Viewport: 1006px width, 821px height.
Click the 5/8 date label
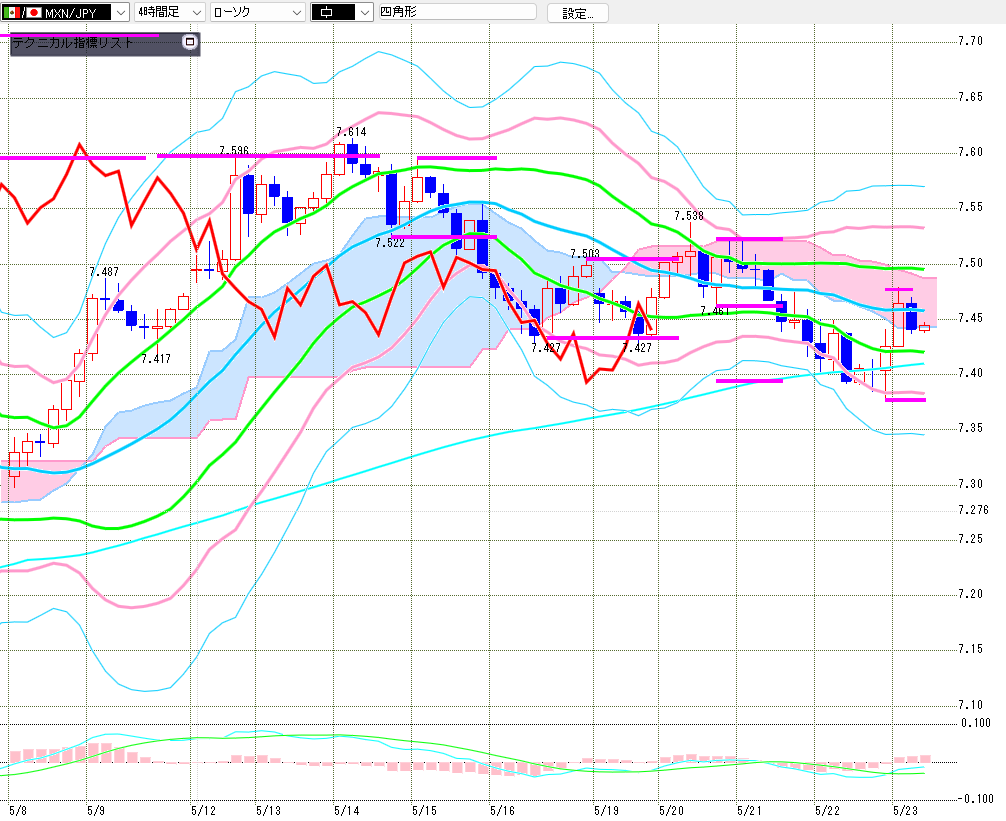[x=18, y=811]
